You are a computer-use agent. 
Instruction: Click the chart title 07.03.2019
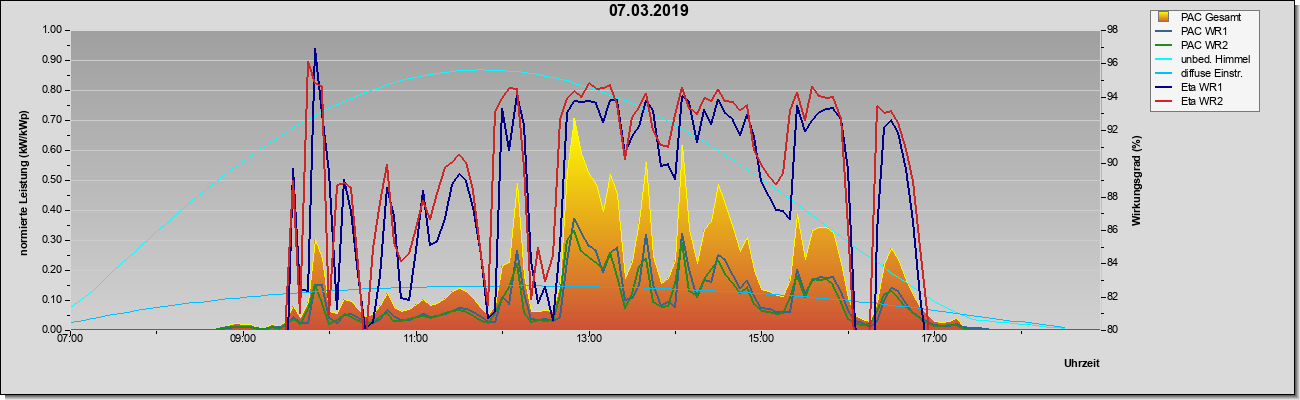pos(649,11)
